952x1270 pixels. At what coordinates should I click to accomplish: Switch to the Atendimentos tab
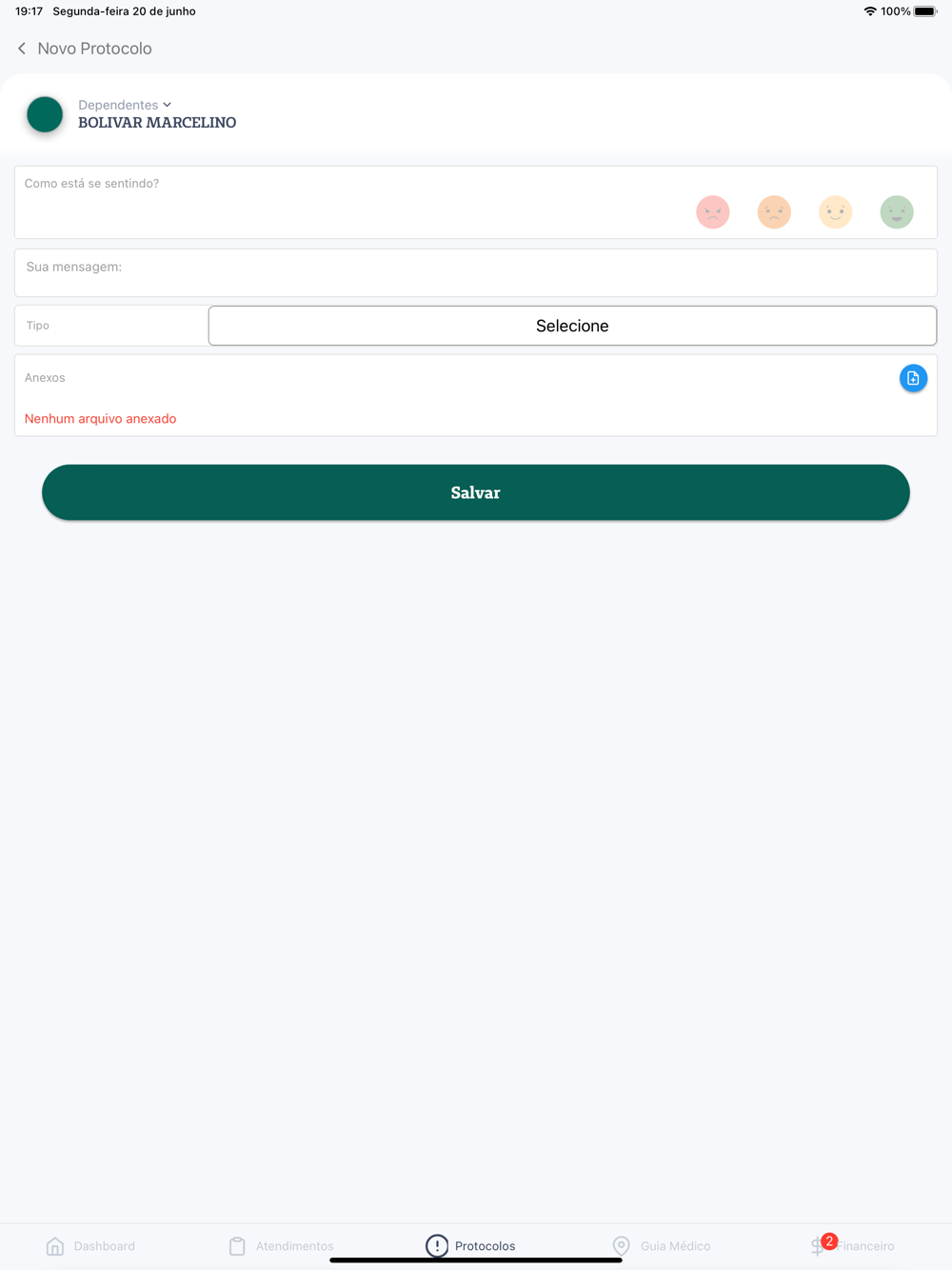click(281, 1245)
